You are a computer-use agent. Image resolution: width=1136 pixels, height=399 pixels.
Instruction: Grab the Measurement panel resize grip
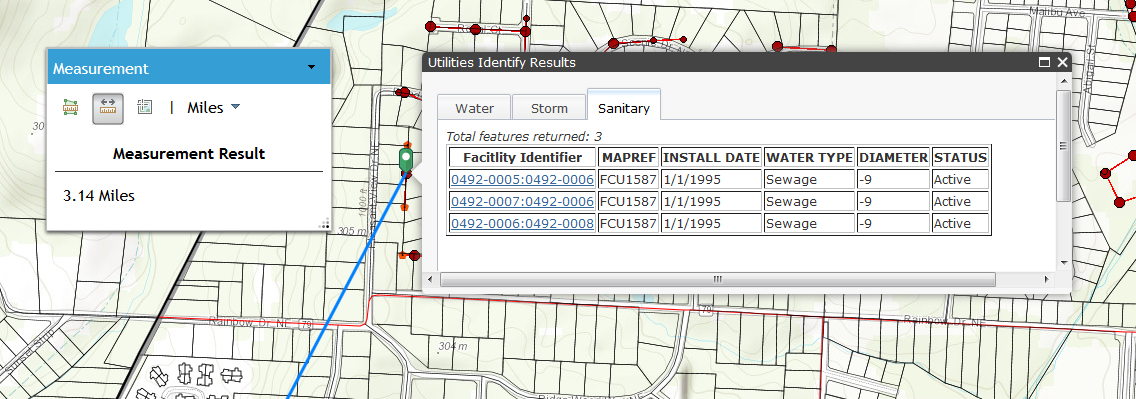[325, 223]
